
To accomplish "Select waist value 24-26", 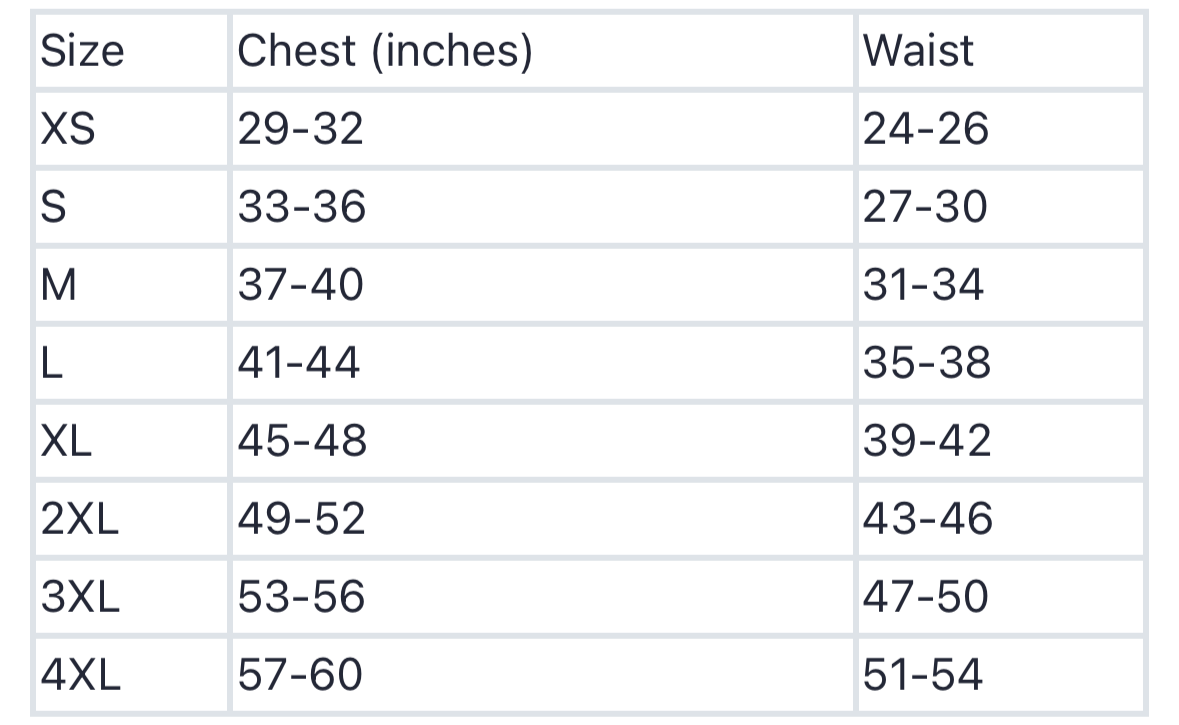I will pos(926,129).
